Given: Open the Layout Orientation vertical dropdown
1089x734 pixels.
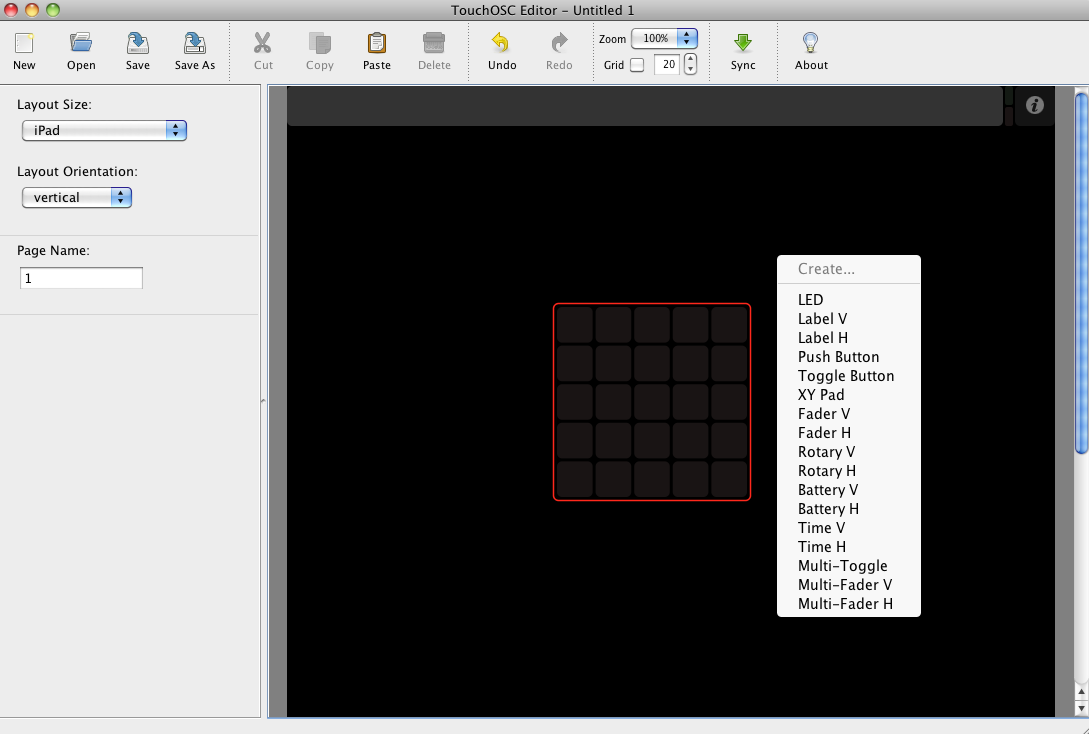Looking at the screenshot, I should click(77, 197).
